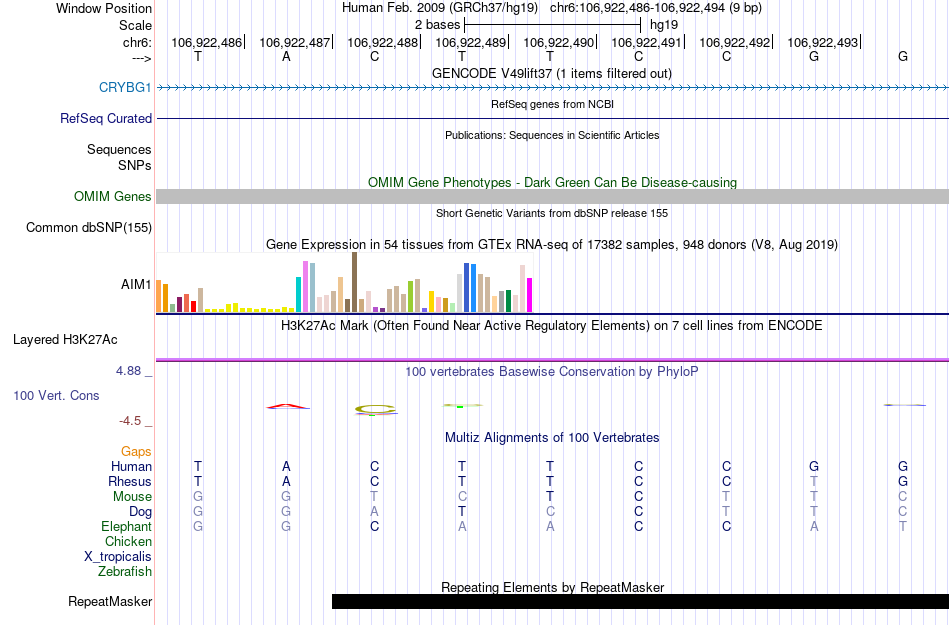Click the 'SNPs' label under Sequences
Image resolution: width=950 pixels, height=625 pixels.
pos(135,165)
